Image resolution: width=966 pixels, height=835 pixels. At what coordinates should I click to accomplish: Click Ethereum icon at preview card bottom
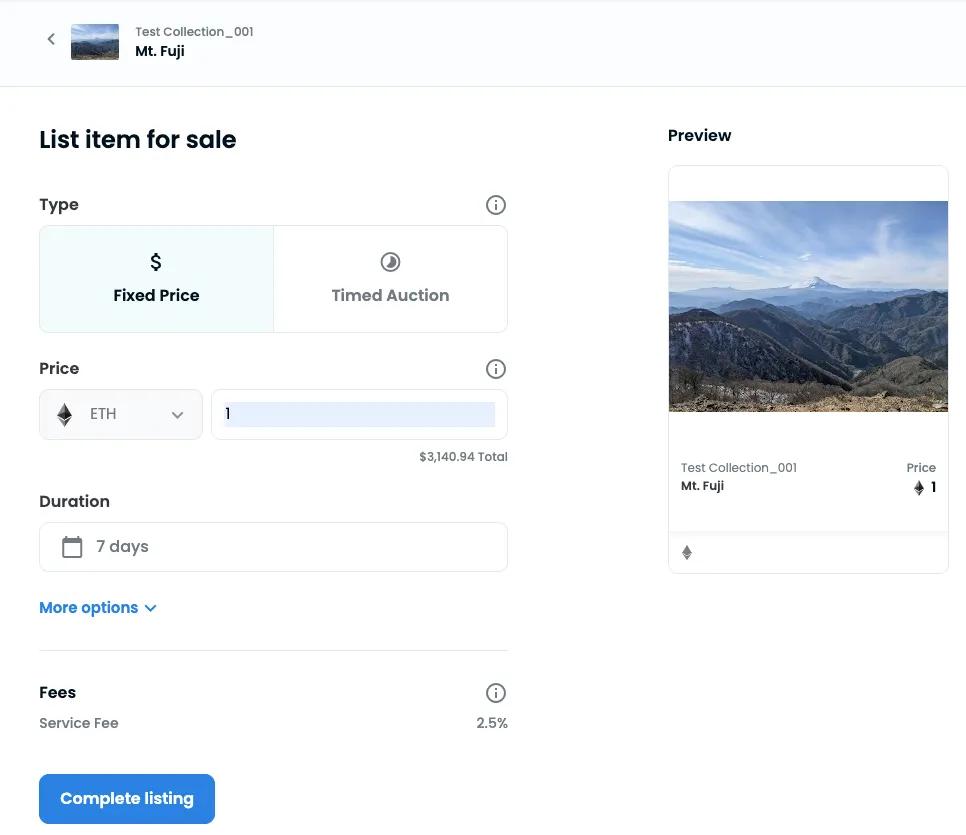point(687,552)
